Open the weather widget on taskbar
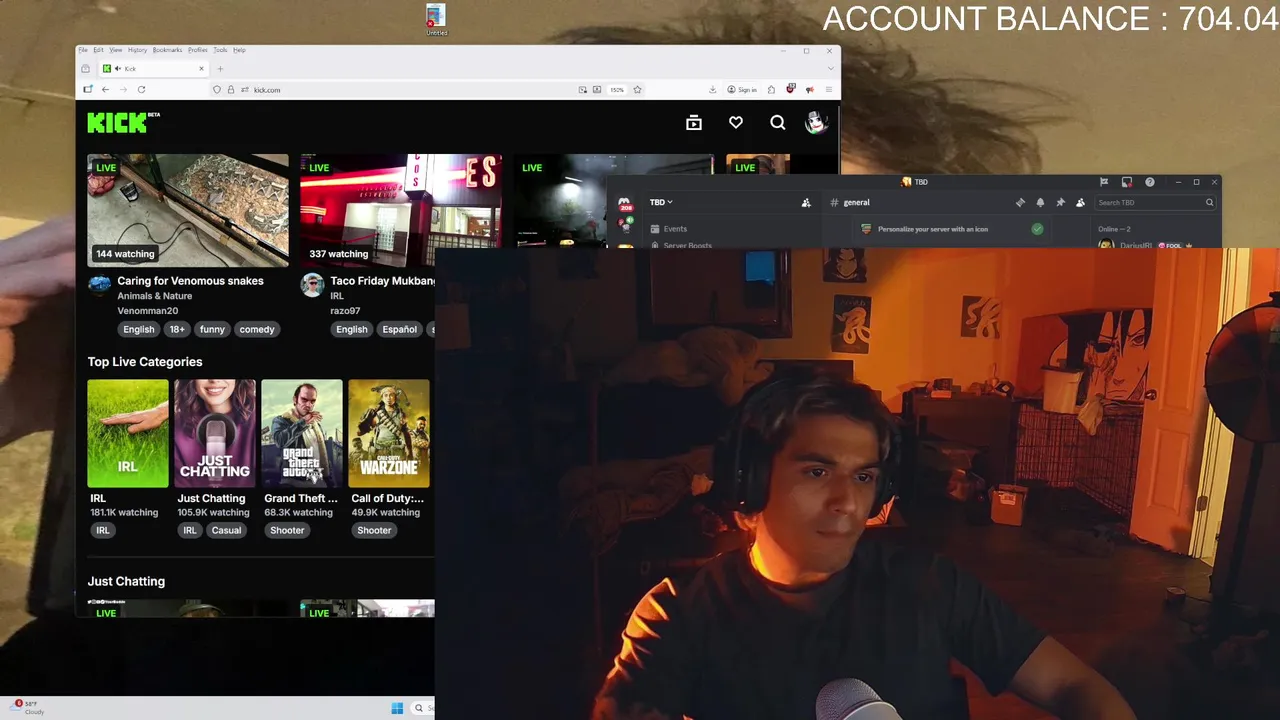The width and height of the screenshot is (1280, 720). point(28,708)
